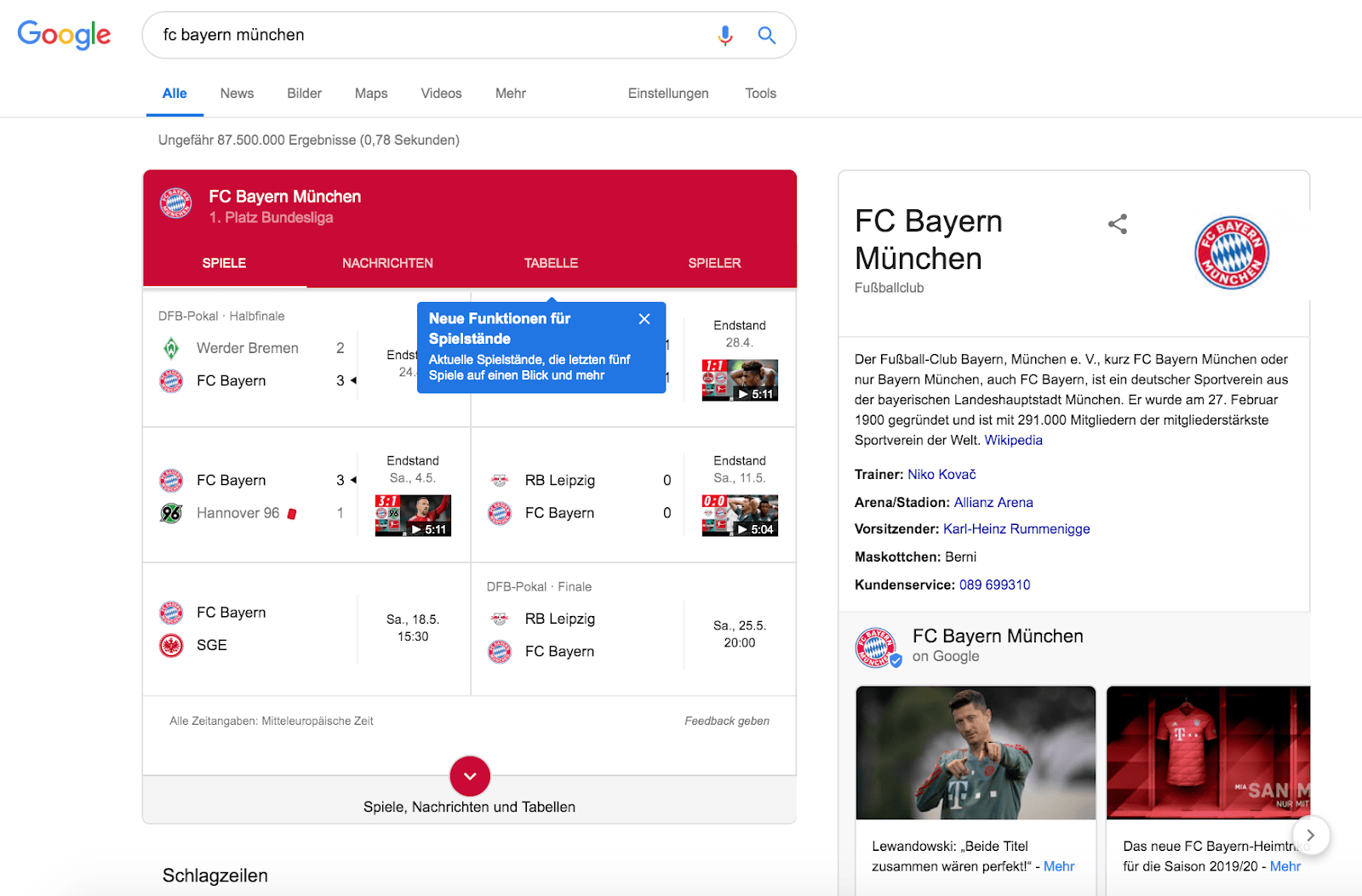Switch to Bilder results tab

pyautogui.click(x=304, y=94)
